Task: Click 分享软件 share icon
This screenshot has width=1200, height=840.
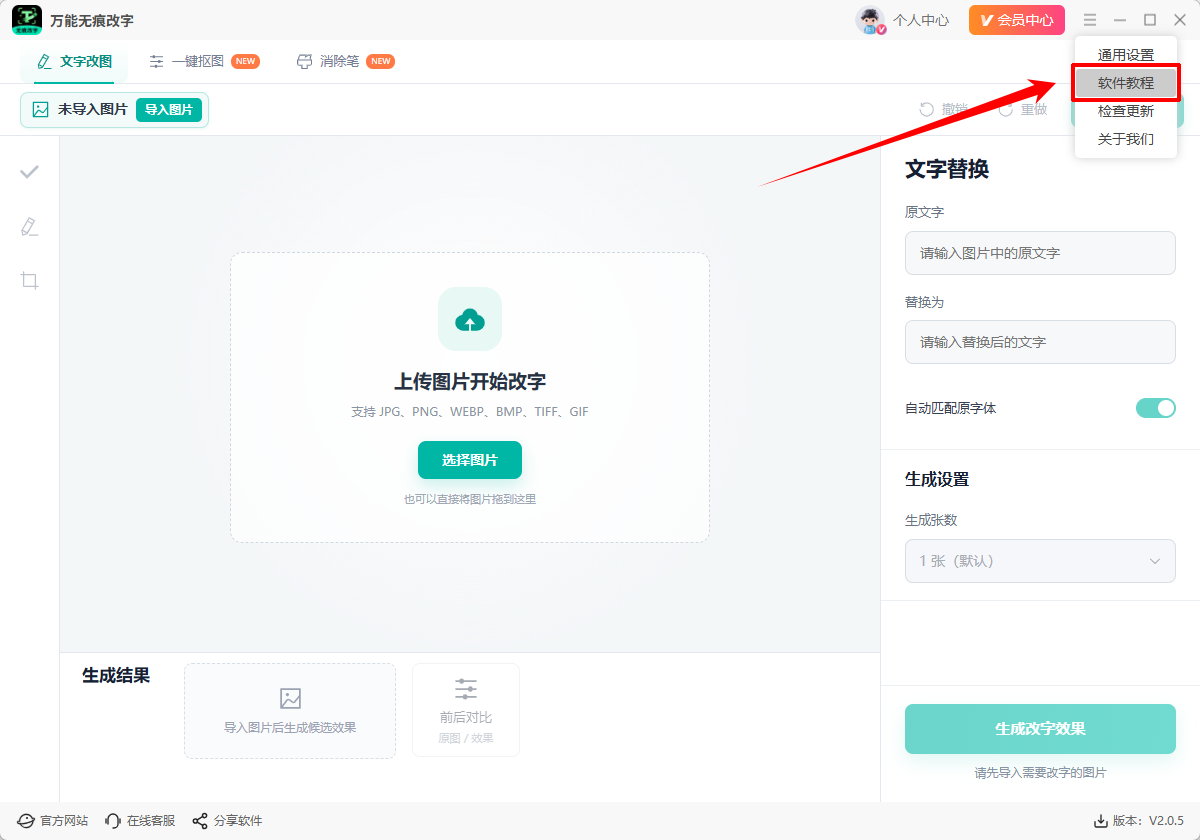Action: (x=200, y=821)
